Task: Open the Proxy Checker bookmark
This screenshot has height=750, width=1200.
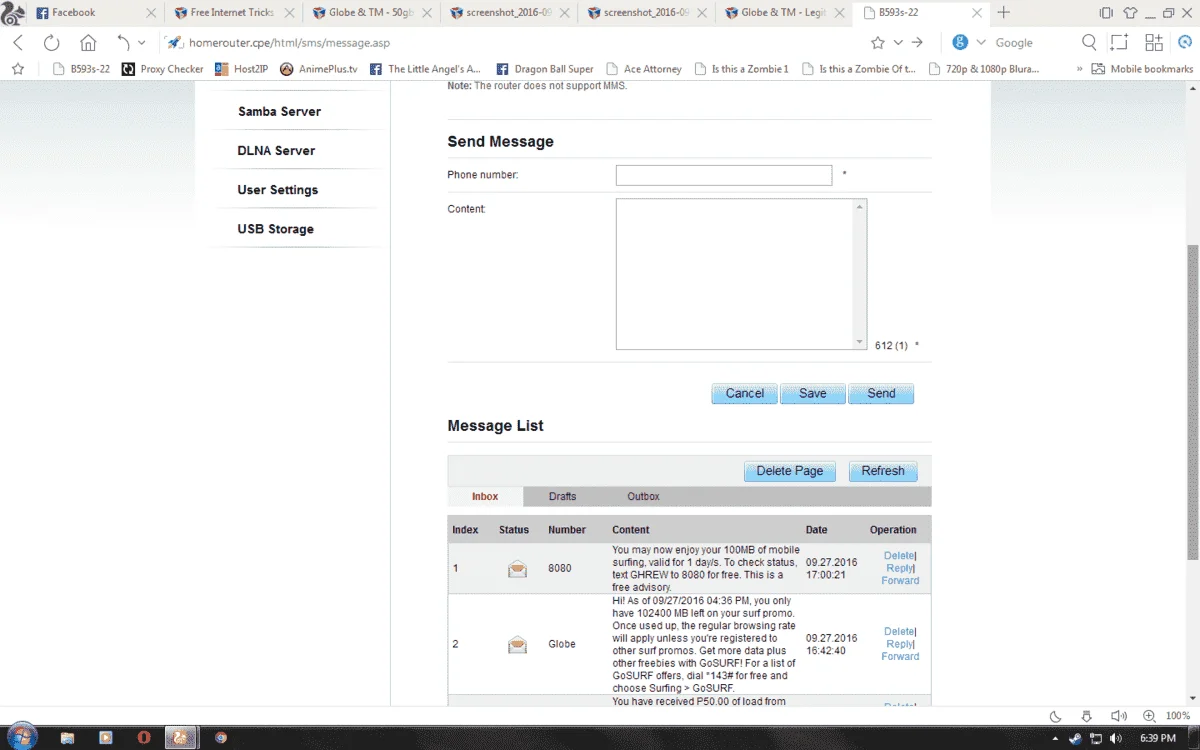Action: click(x=162, y=69)
